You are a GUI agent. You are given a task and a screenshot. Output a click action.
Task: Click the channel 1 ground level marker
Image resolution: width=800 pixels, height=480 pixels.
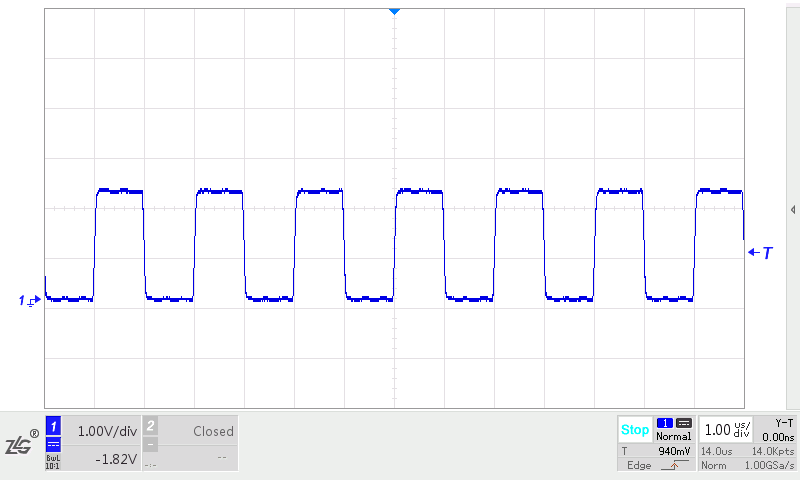tap(28, 300)
